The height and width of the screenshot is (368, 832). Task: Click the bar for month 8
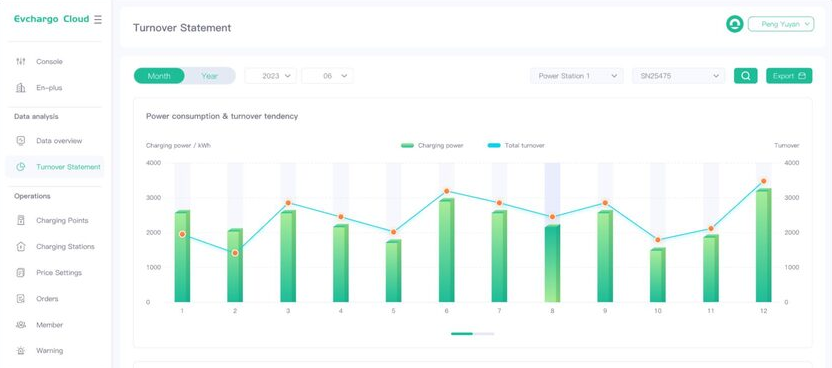click(552, 264)
